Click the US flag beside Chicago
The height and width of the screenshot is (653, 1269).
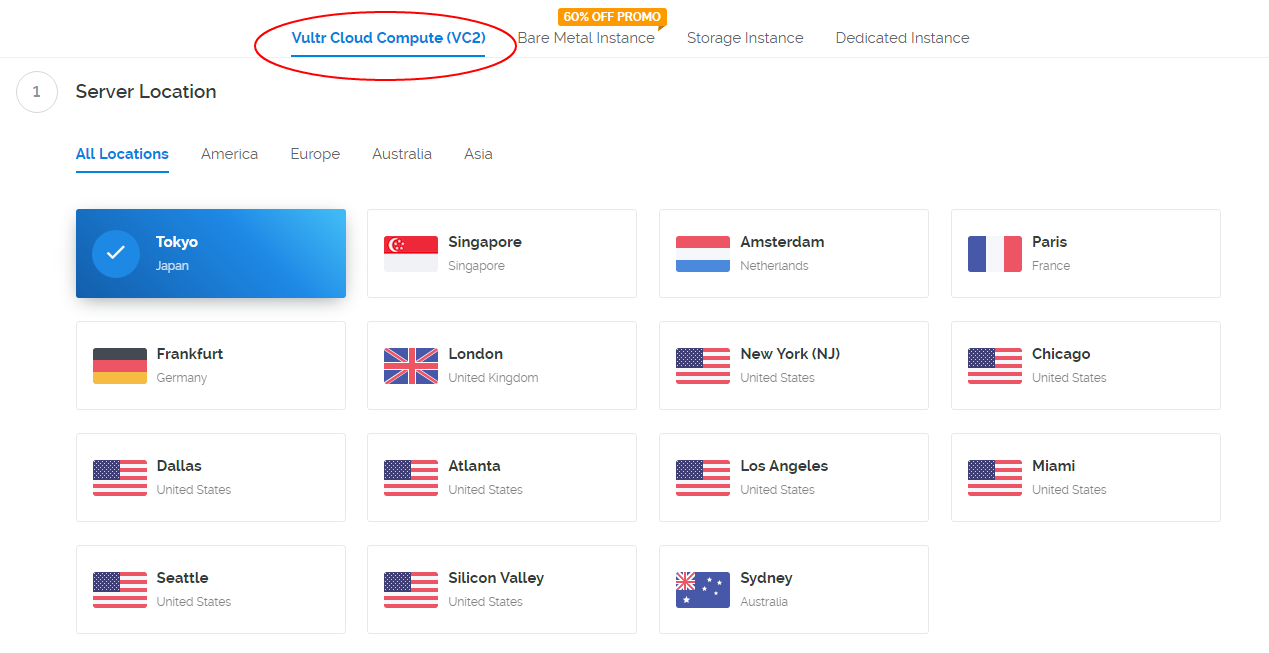coord(995,366)
